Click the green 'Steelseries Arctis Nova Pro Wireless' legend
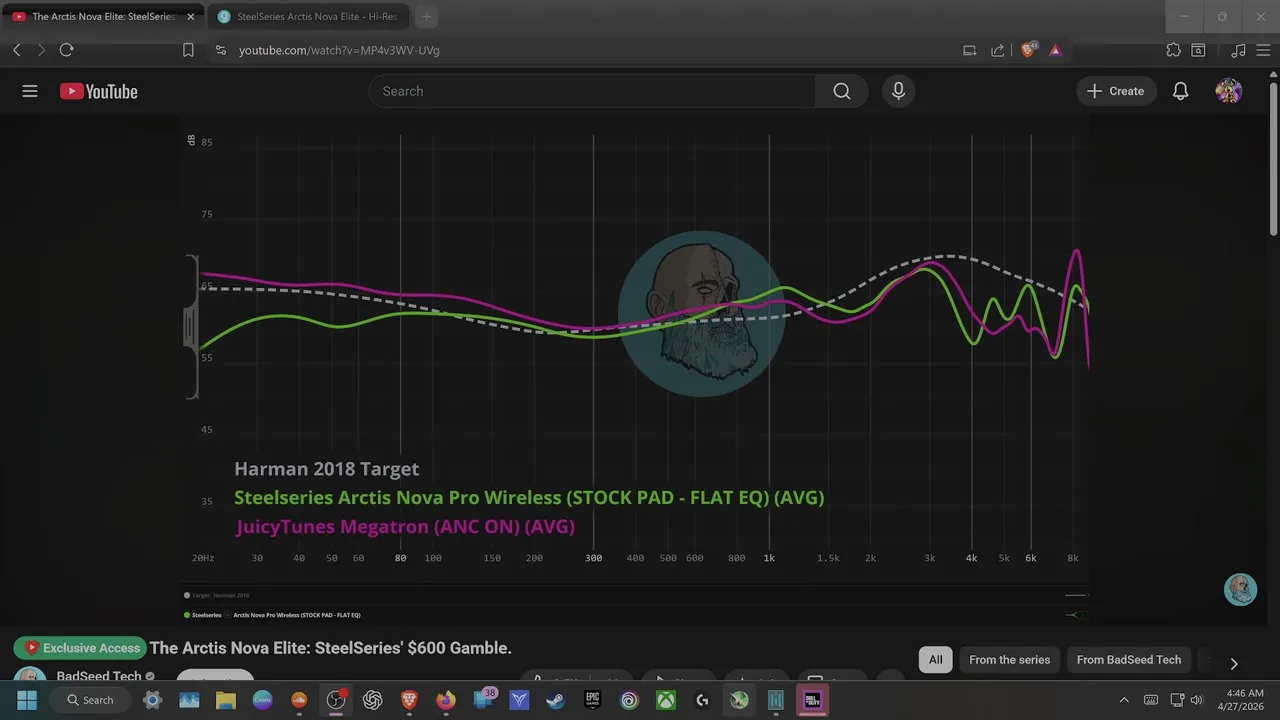 tap(529, 497)
